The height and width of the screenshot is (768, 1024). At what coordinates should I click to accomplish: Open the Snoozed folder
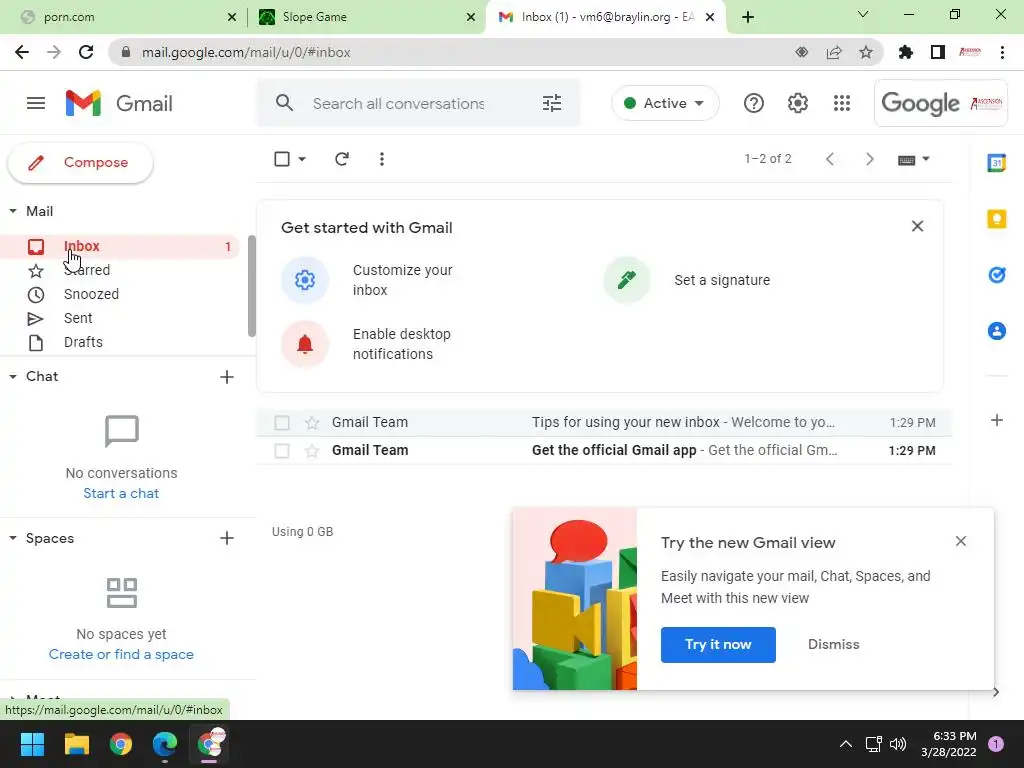[120, 295]
